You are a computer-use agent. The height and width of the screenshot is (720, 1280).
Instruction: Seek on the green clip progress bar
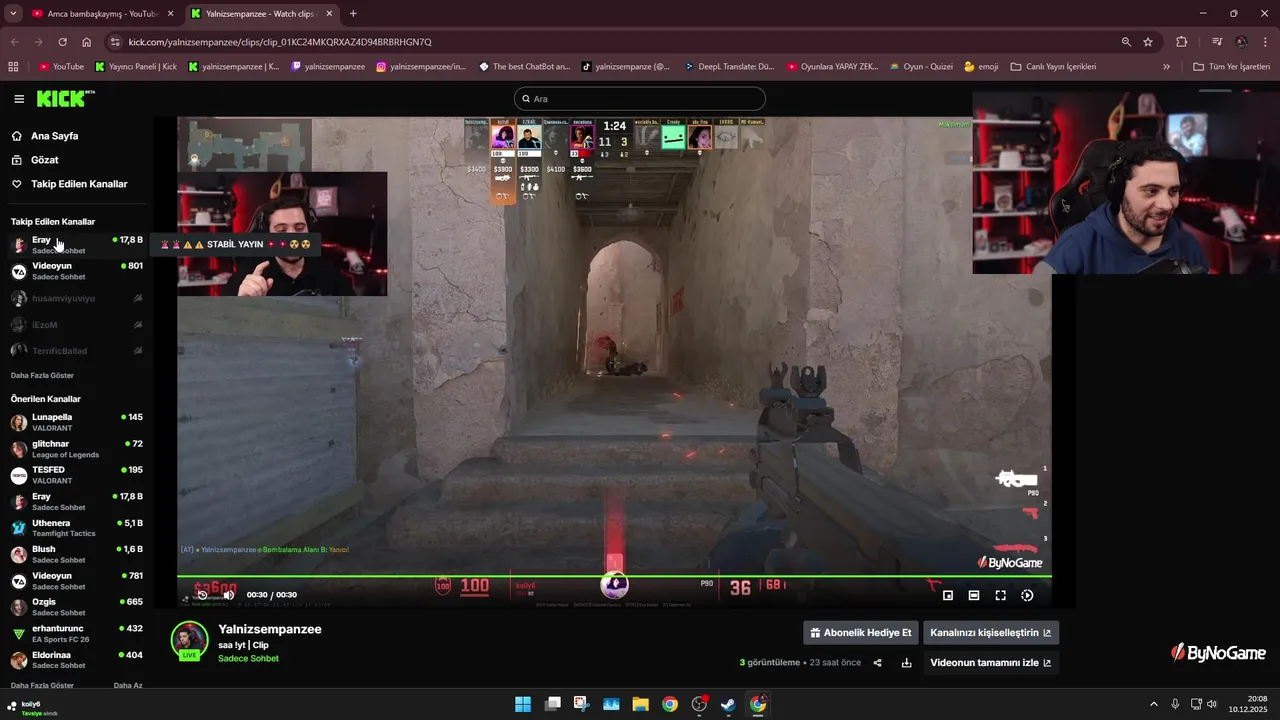(x=614, y=576)
